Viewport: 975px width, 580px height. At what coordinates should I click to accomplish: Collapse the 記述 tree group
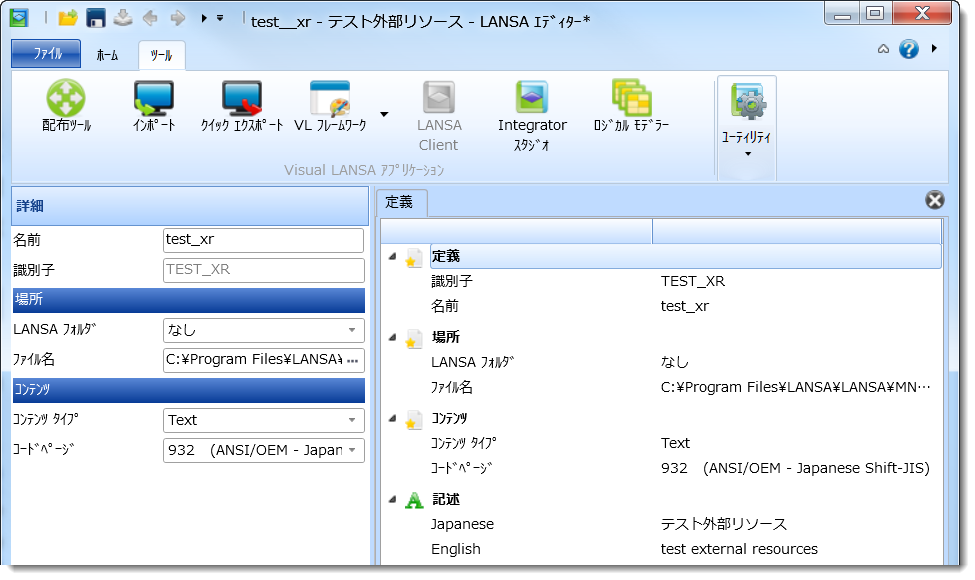pyautogui.click(x=392, y=499)
